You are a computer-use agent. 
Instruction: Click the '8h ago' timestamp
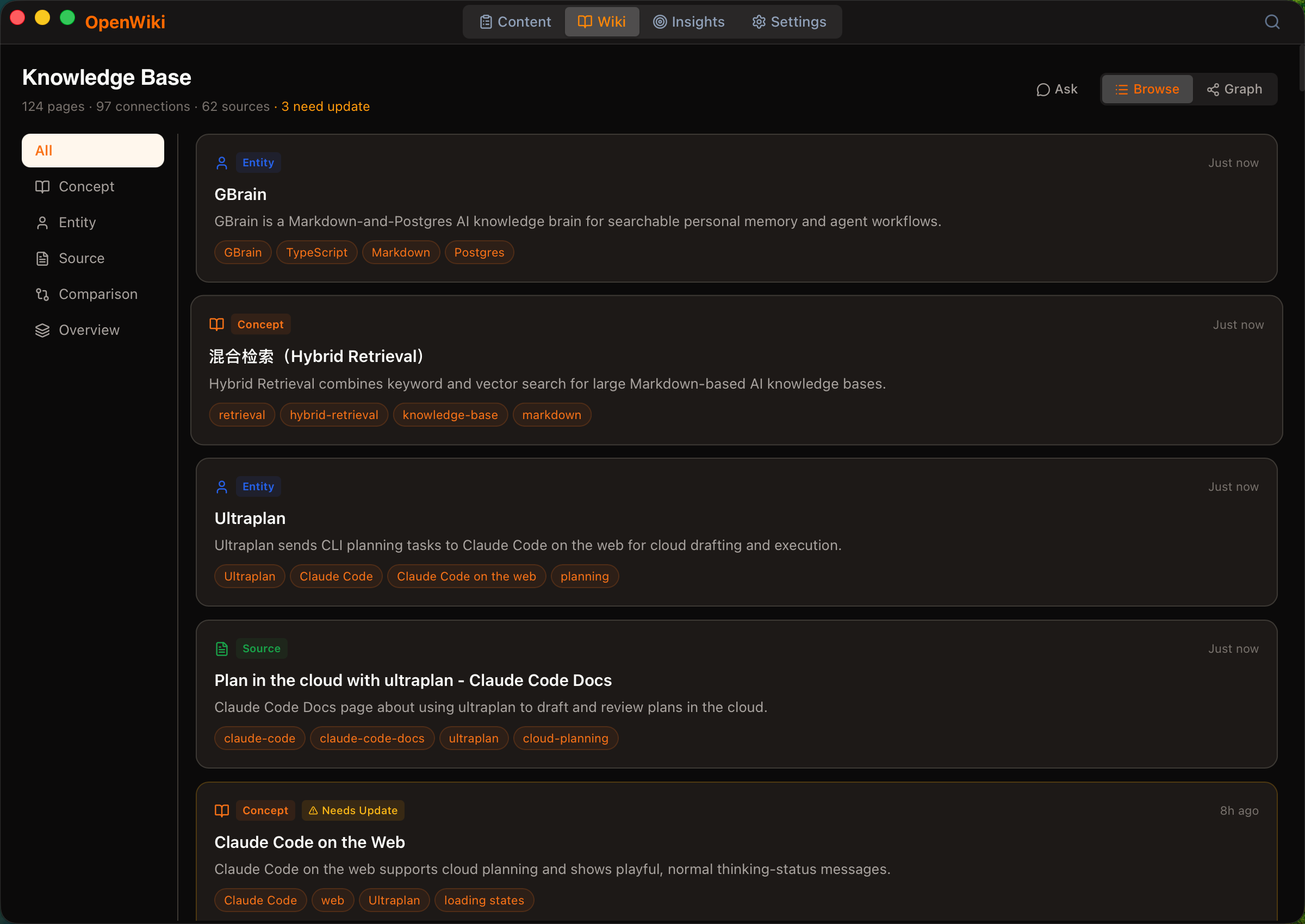[1239, 811]
